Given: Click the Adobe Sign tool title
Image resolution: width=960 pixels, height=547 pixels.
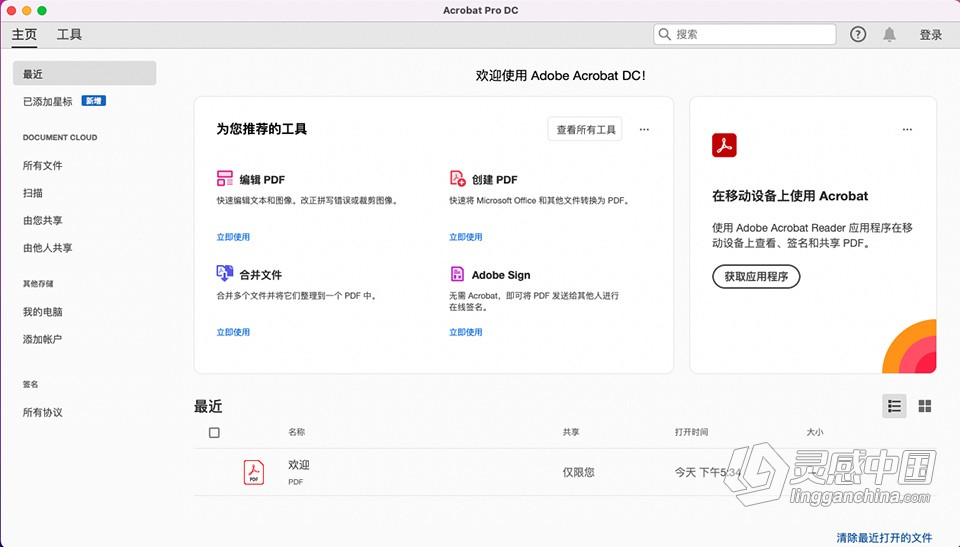Looking at the screenshot, I should [501, 275].
